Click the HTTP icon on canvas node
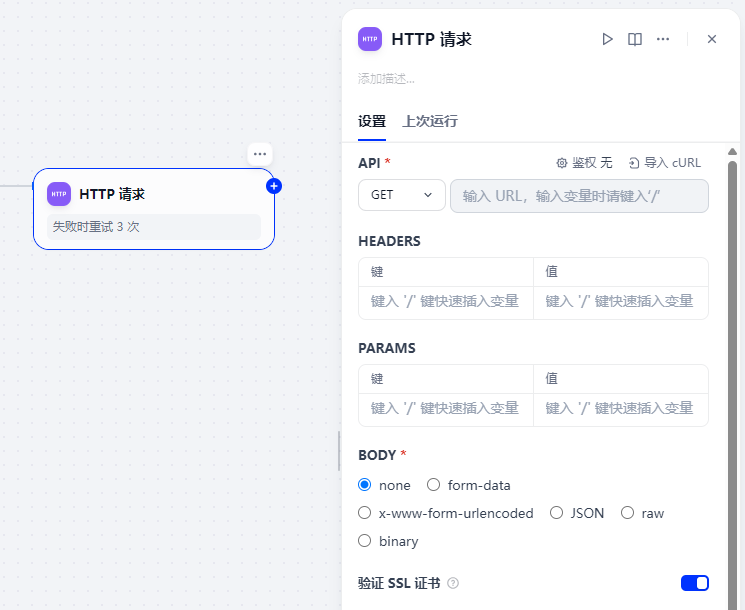The width and height of the screenshot is (745, 610). click(x=59, y=194)
